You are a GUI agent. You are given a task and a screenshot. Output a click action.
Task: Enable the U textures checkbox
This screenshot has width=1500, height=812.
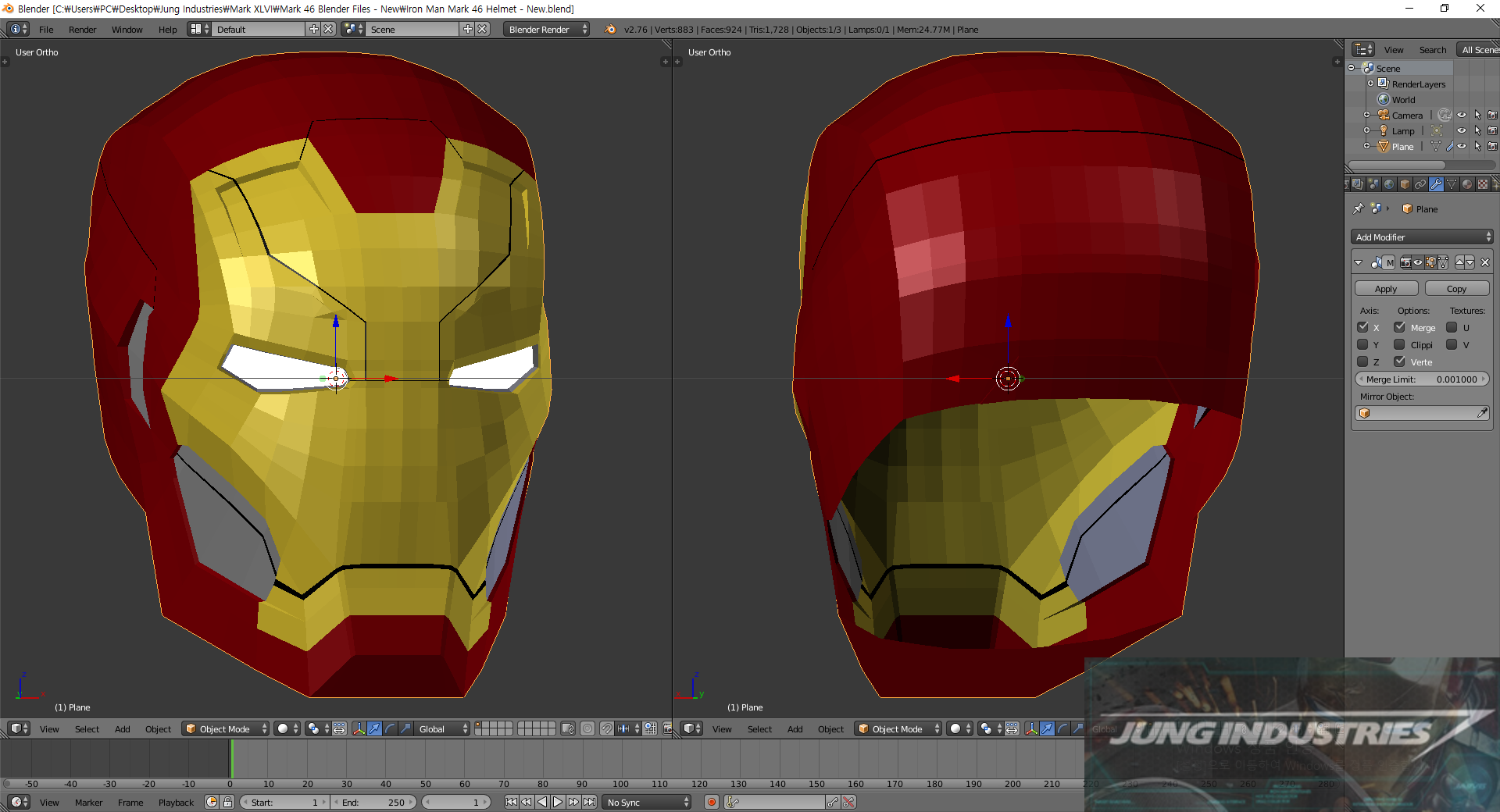coord(1452,327)
